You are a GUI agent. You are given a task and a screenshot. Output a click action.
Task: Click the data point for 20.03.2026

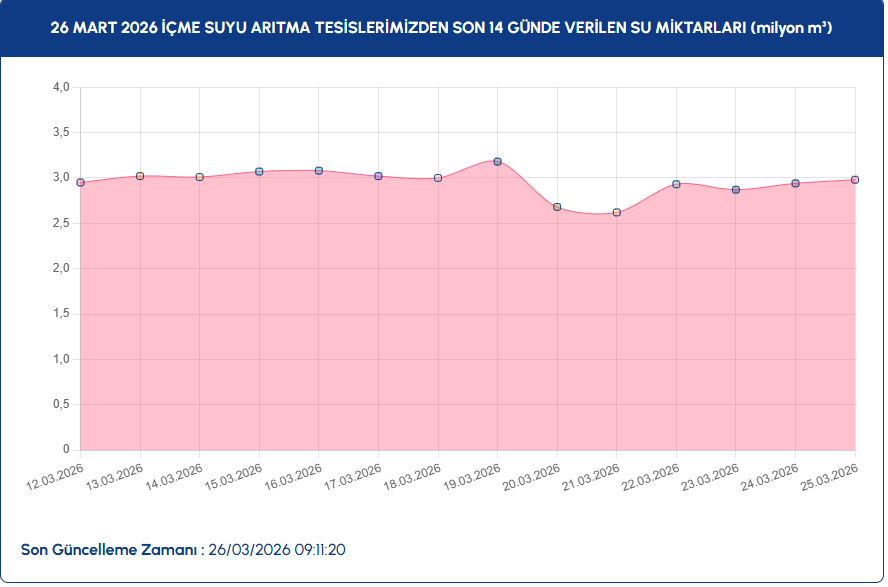[557, 207]
